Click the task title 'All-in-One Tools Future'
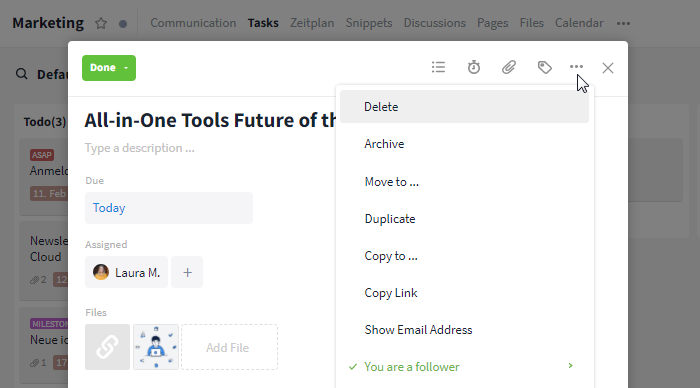700x388 pixels. tap(210, 120)
